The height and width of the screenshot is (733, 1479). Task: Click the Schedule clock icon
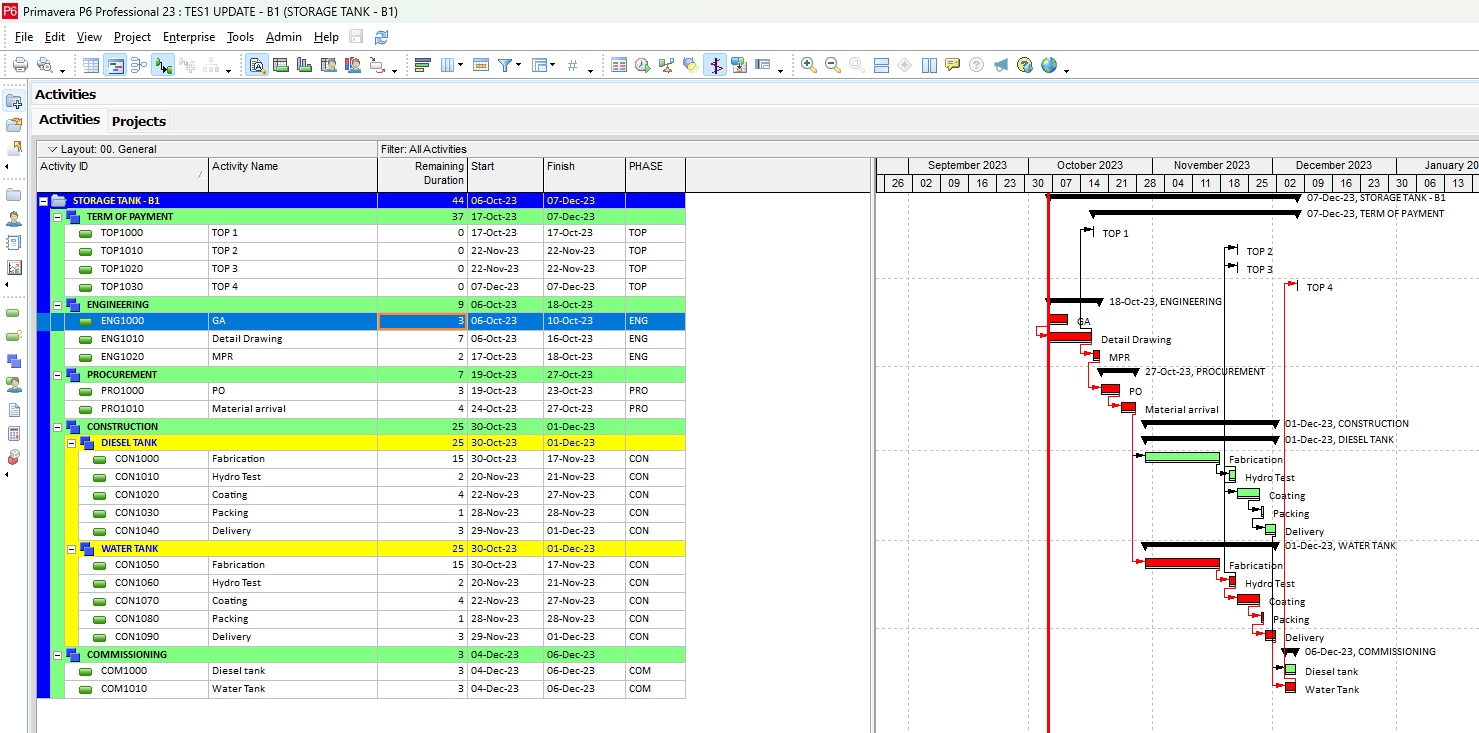pyautogui.click(x=642, y=65)
